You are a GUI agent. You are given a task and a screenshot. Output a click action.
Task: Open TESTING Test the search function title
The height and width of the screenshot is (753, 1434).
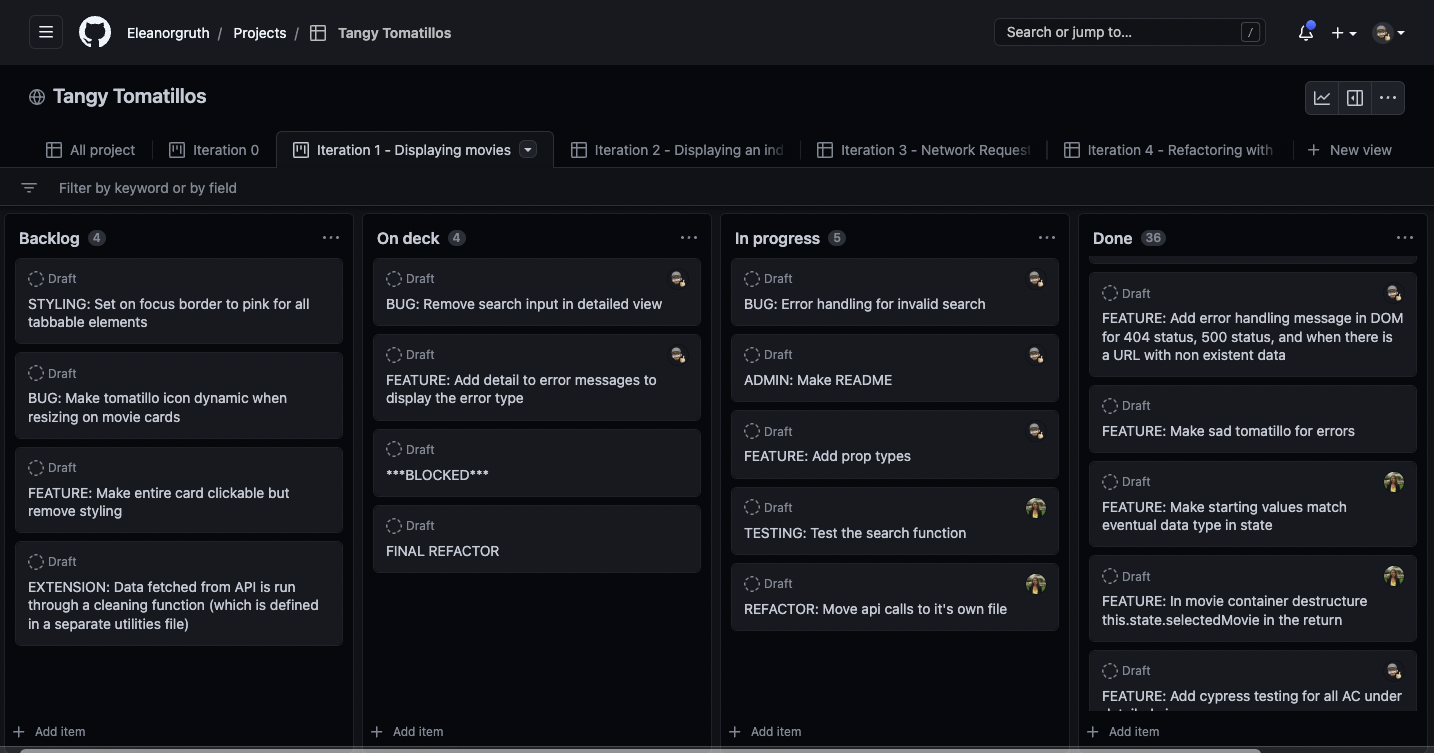click(x=855, y=533)
